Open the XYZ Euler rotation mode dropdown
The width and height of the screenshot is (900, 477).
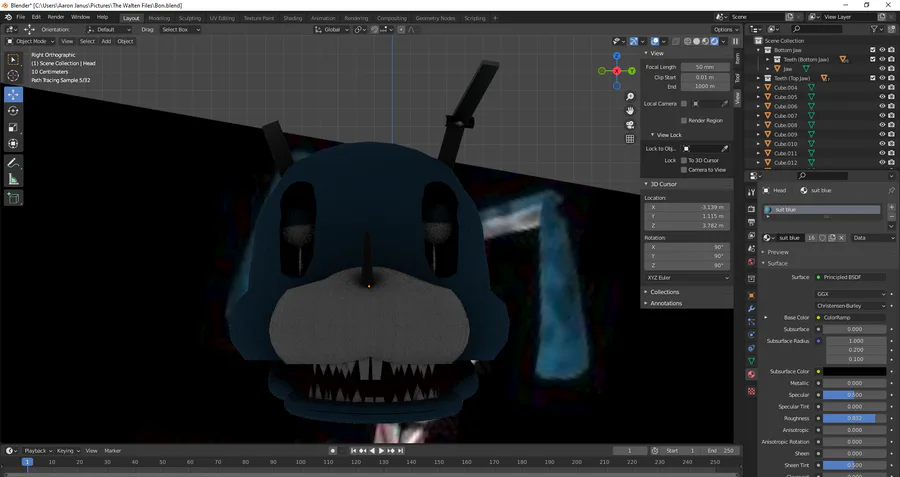687,278
